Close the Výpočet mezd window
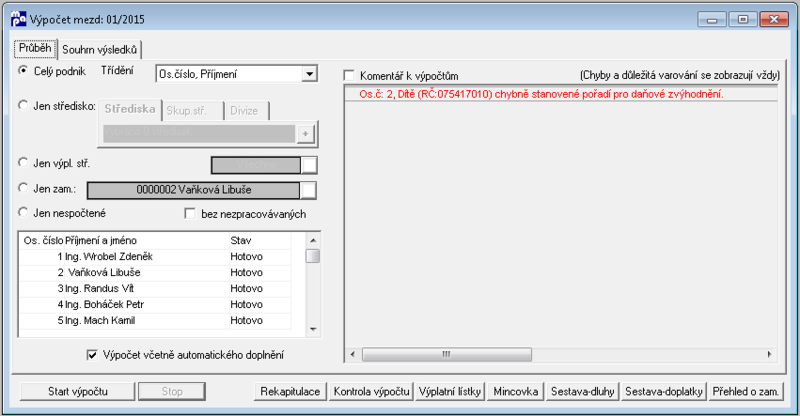Viewport: 800px width, 416px height. (x=774, y=19)
